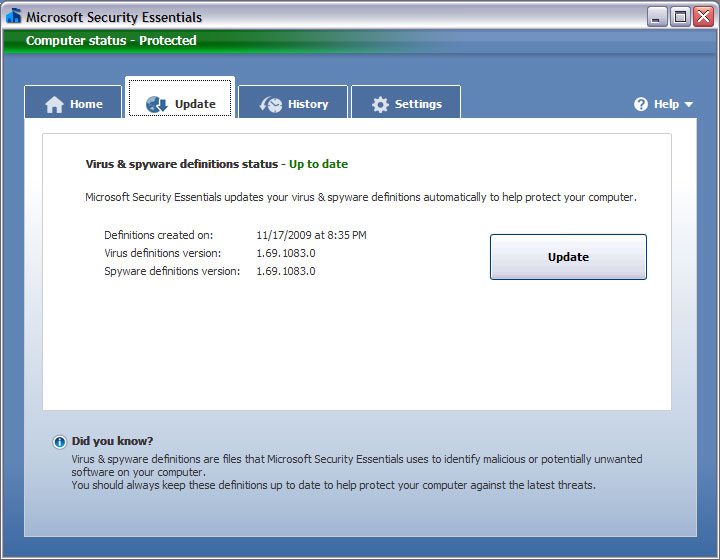720x560 pixels.
Task: Open the Help menu
Action: tap(664, 104)
